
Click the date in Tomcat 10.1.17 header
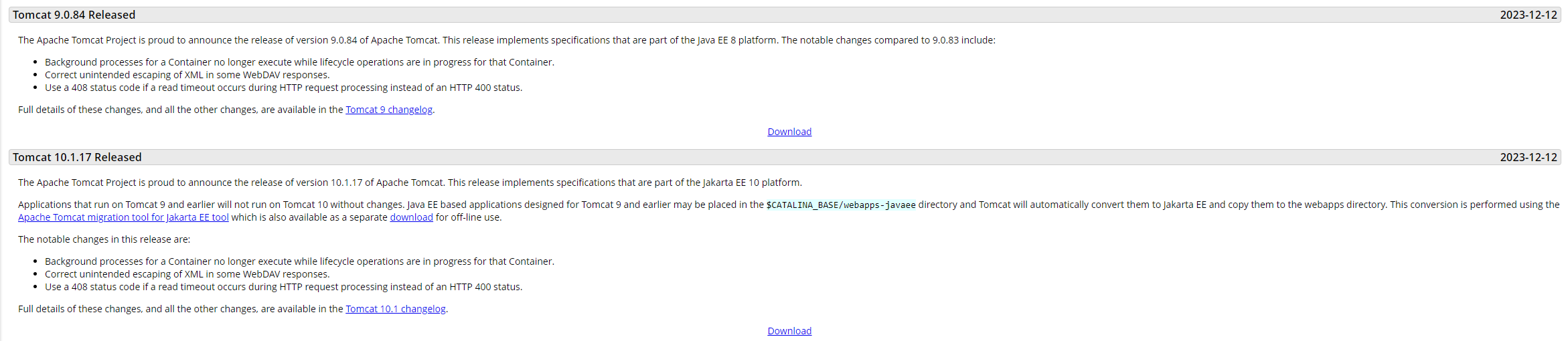click(1528, 157)
